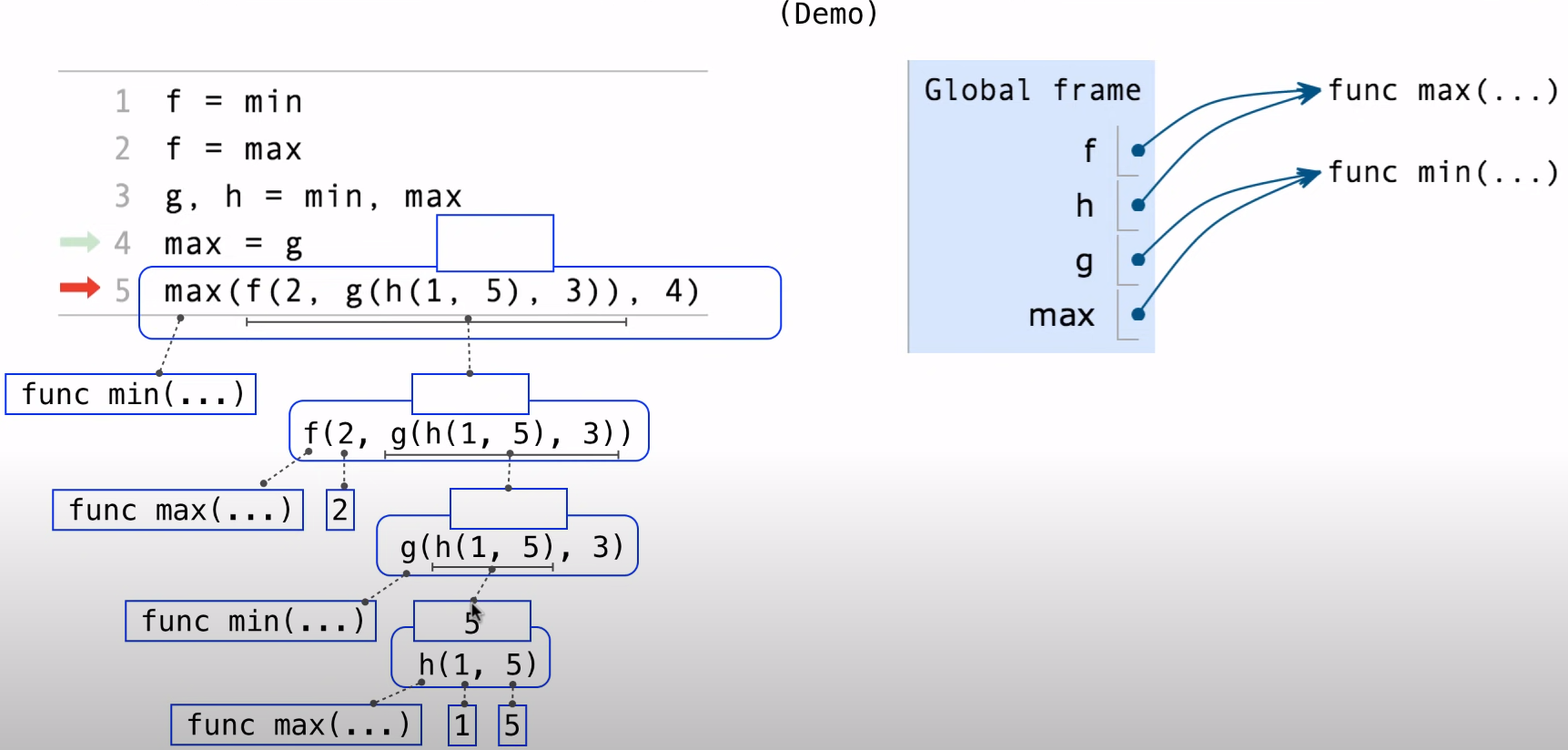Image resolution: width=1568 pixels, height=750 pixels.
Task: Click the pointer dot for variable g
Action: coord(1138,259)
